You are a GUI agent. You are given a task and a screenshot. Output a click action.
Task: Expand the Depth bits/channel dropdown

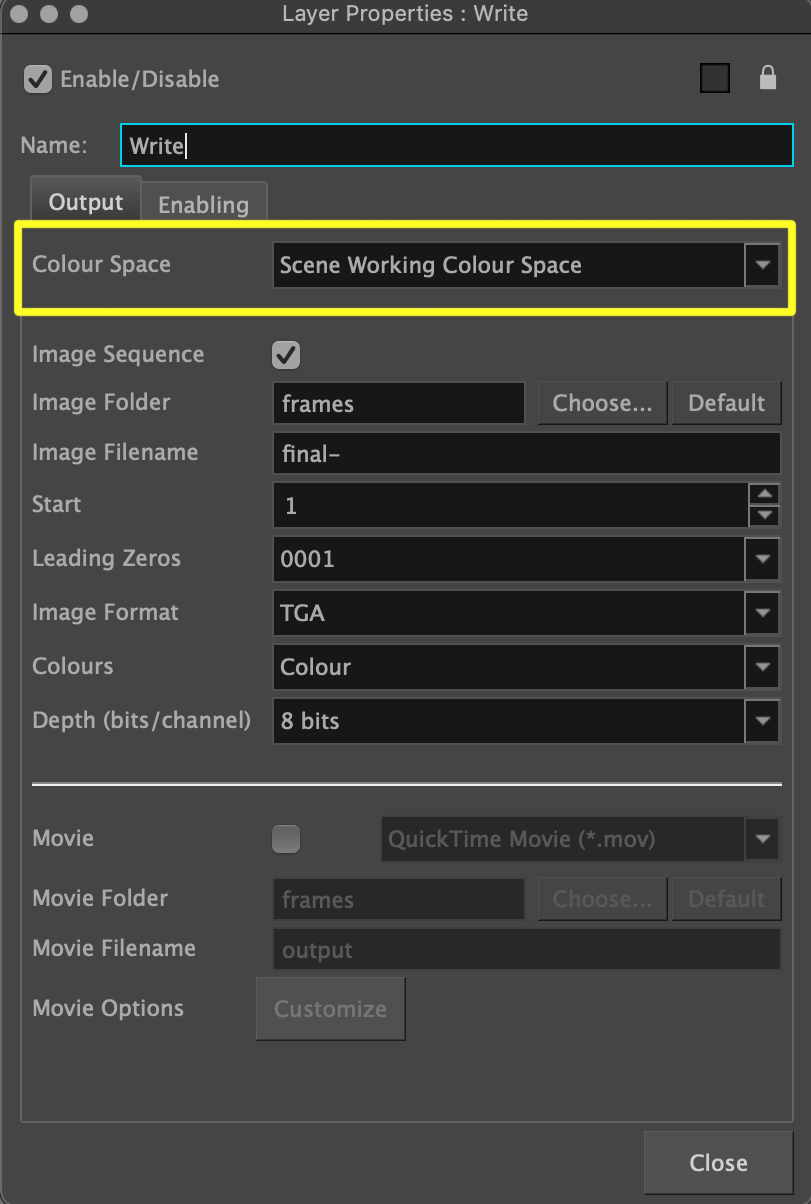[762, 721]
